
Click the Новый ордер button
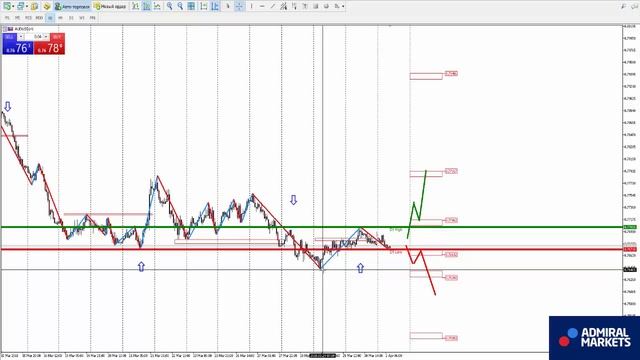(110, 6)
